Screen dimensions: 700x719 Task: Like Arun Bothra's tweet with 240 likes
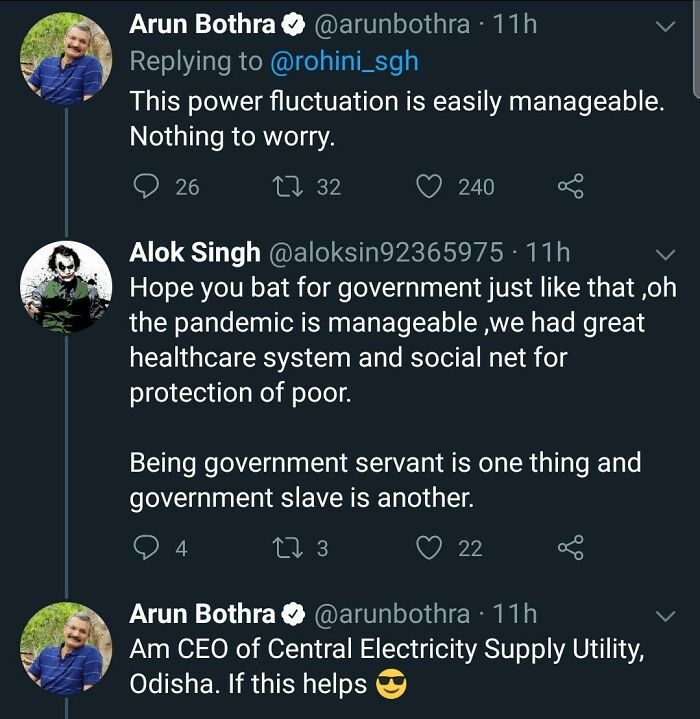[x=430, y=187]
